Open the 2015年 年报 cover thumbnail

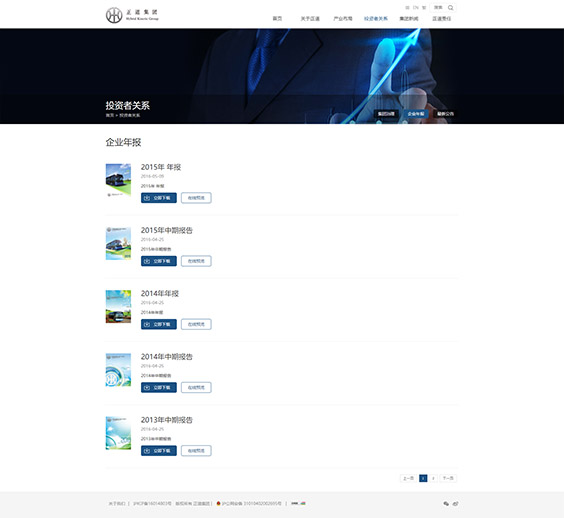point(118,180)
